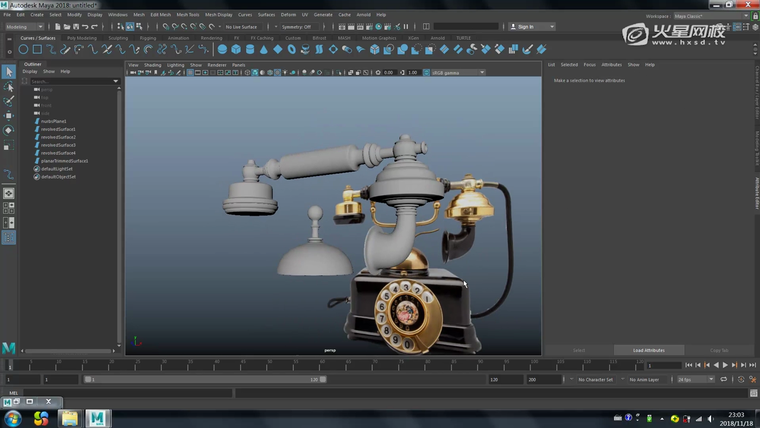Screen dimensions: 760x428
Task: Select revolvedSurface1 in the Outliner
Action: [x=57, y=129]
